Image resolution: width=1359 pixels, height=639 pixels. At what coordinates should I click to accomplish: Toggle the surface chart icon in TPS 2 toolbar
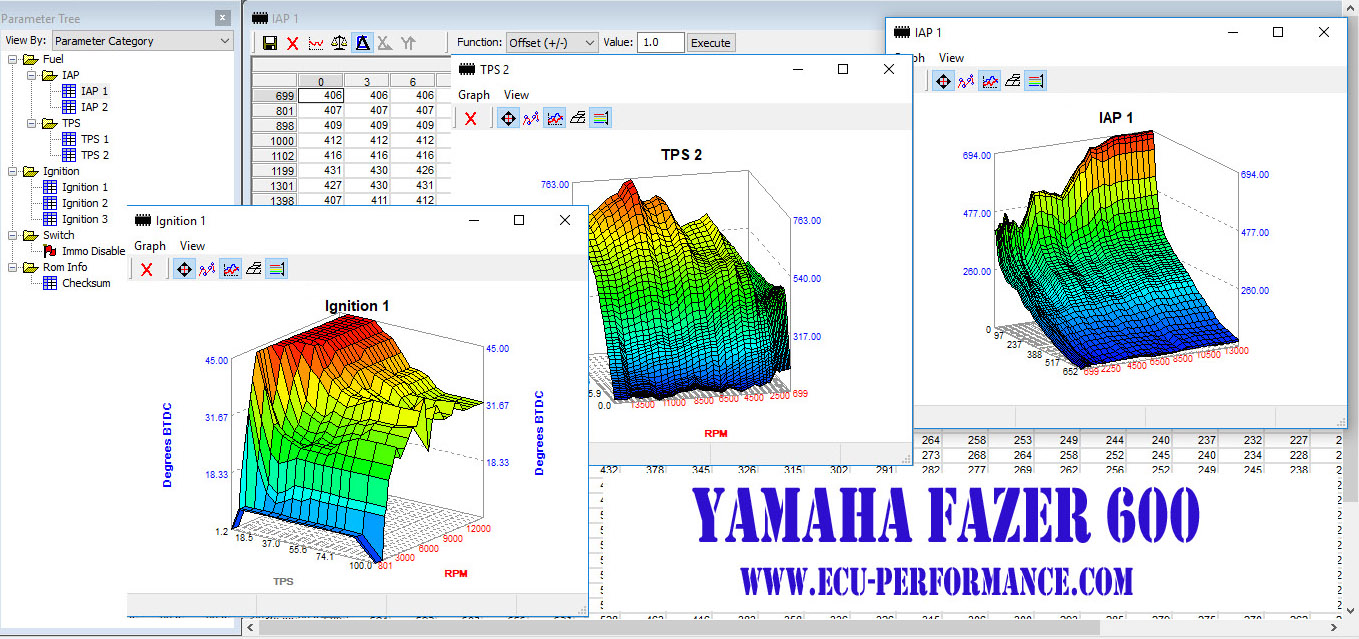[554, 118]
